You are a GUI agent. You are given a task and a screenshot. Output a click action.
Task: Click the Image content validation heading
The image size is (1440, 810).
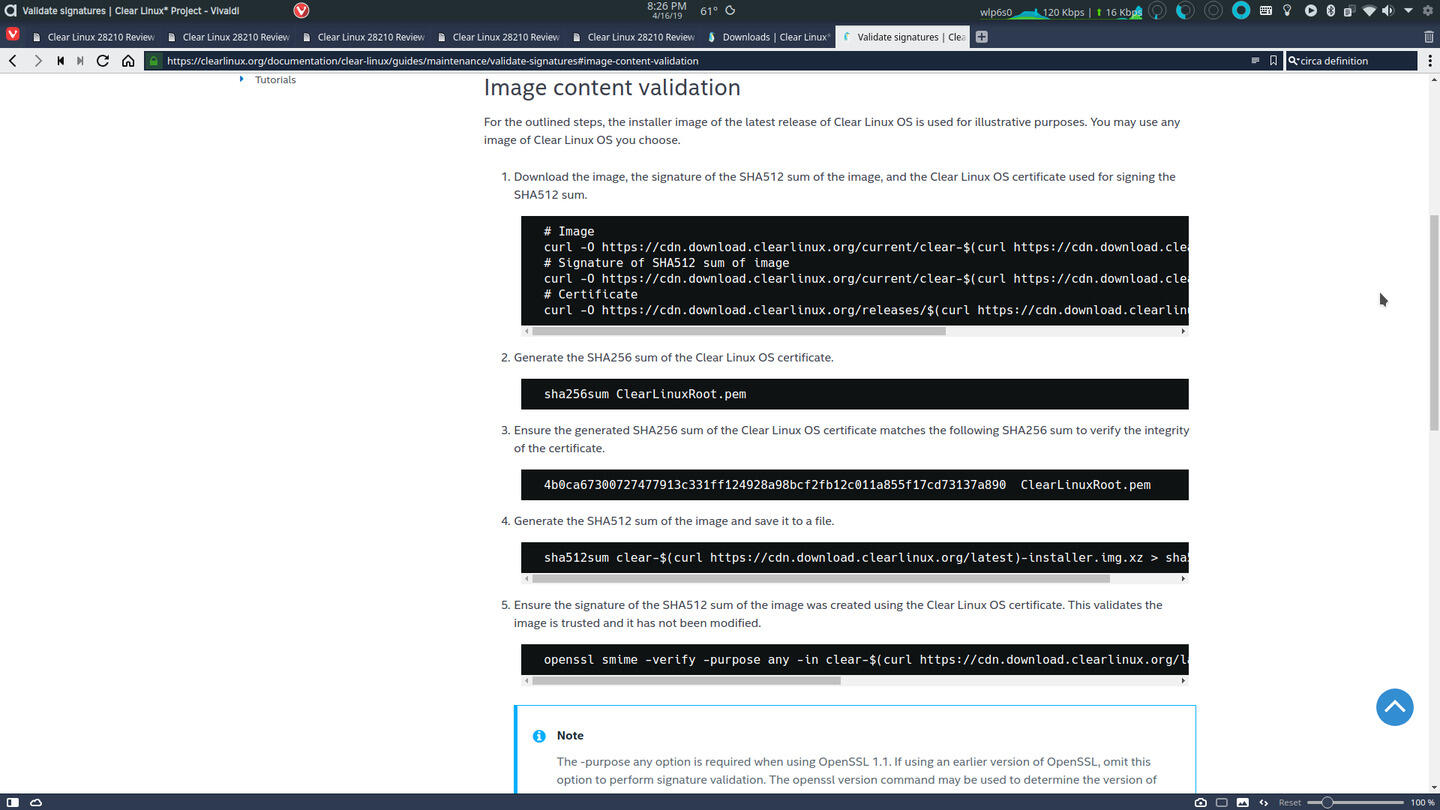(612, 87)
